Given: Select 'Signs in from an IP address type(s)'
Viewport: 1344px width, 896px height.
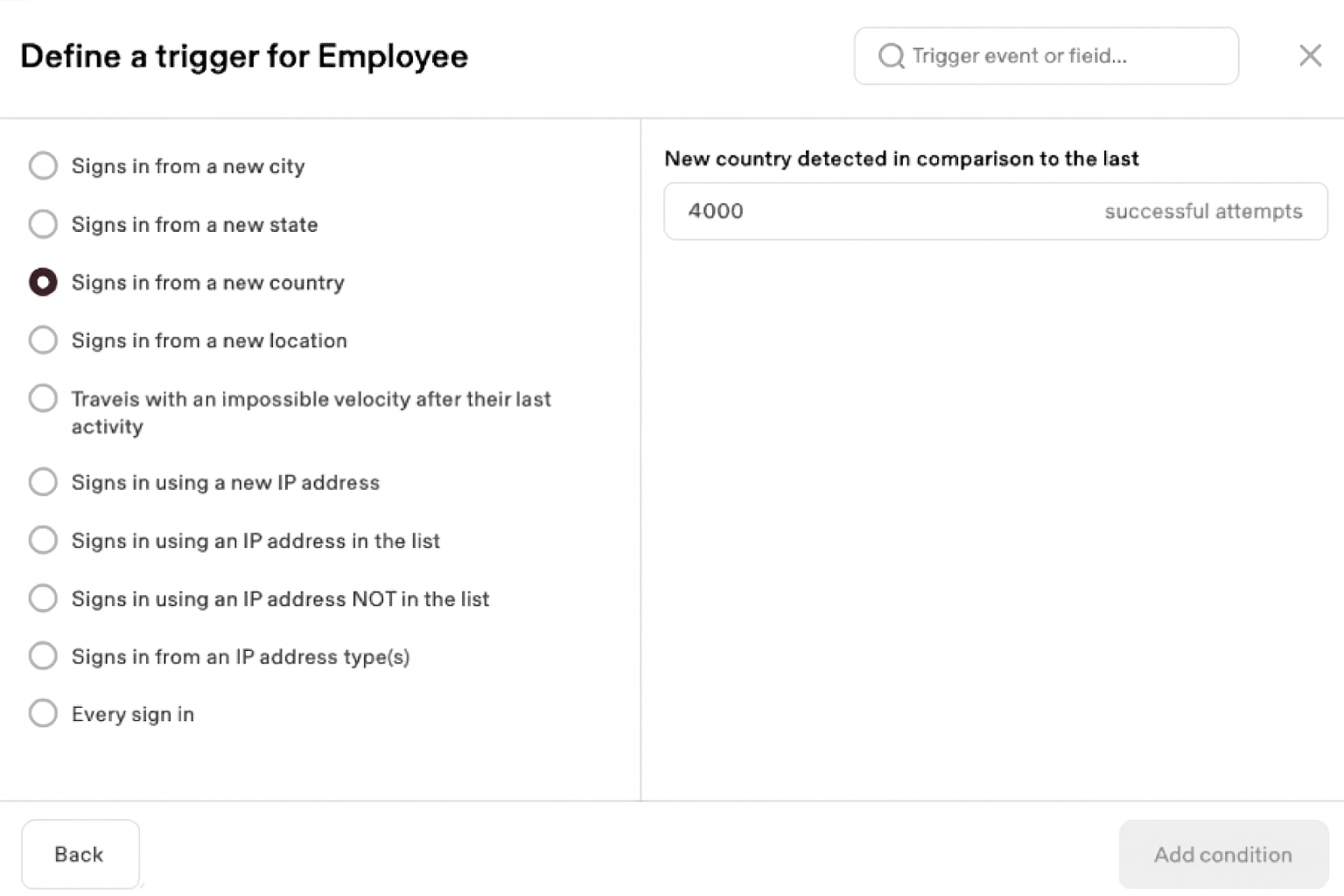Looking at the screenshot, I should pos(43,655).
